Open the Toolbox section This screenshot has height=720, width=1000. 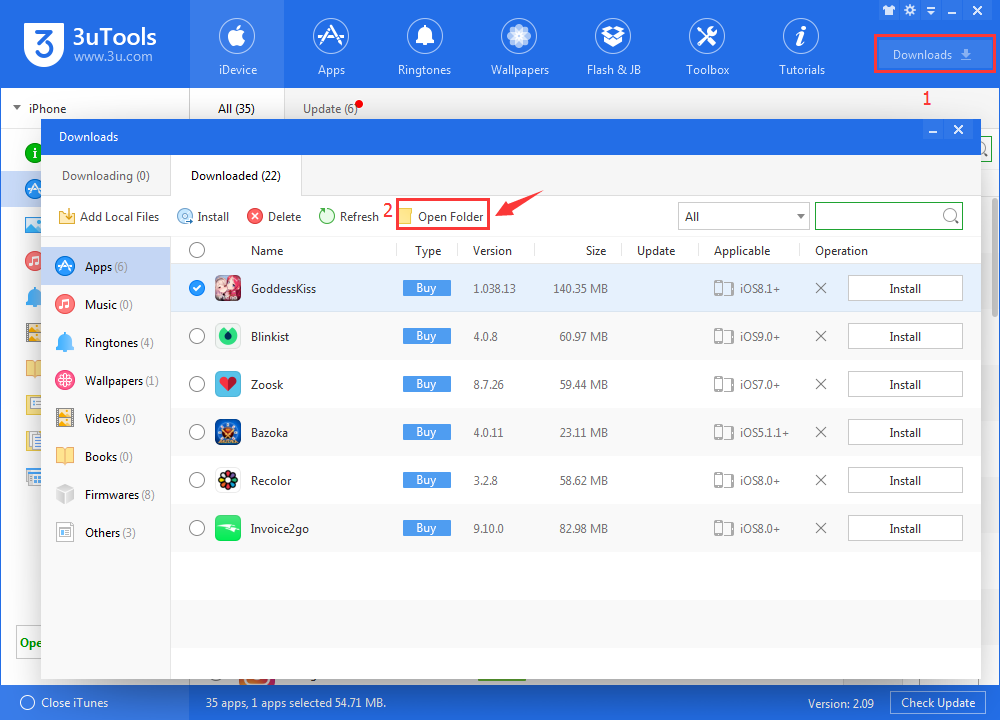(x=707, y=45)
